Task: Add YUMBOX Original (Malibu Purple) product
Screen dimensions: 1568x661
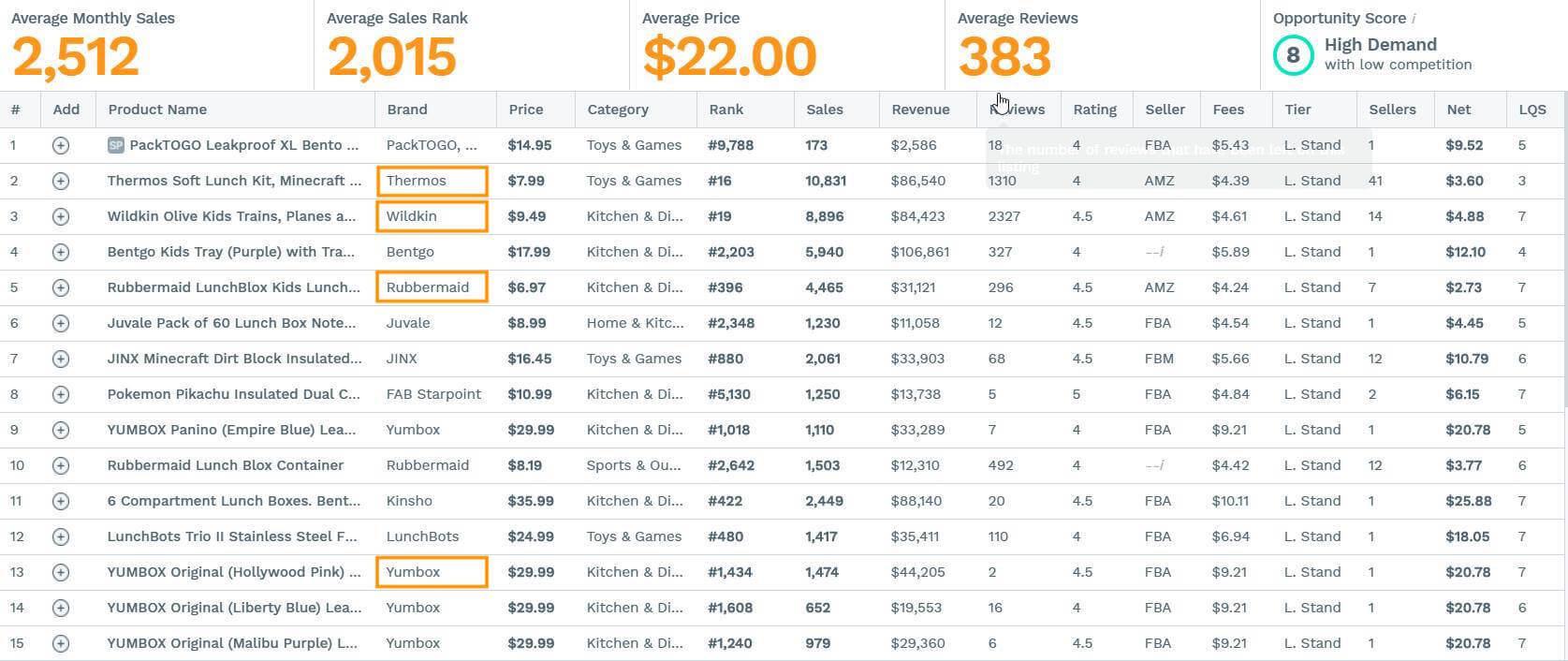Action: 61,643
